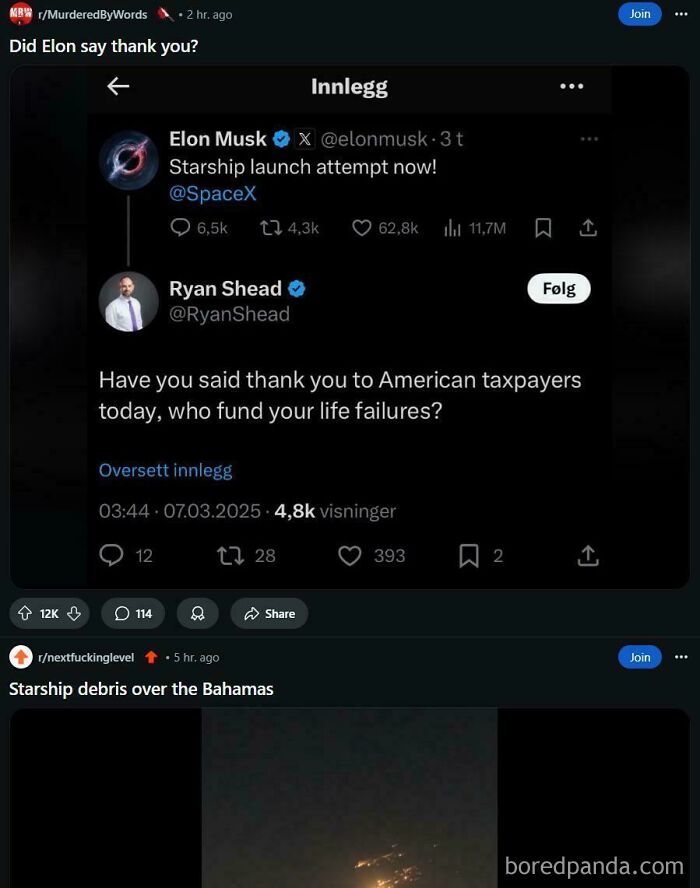Open the share icon on Elon's tweet
Screen dimensions: 700x888
coord(588,228)
